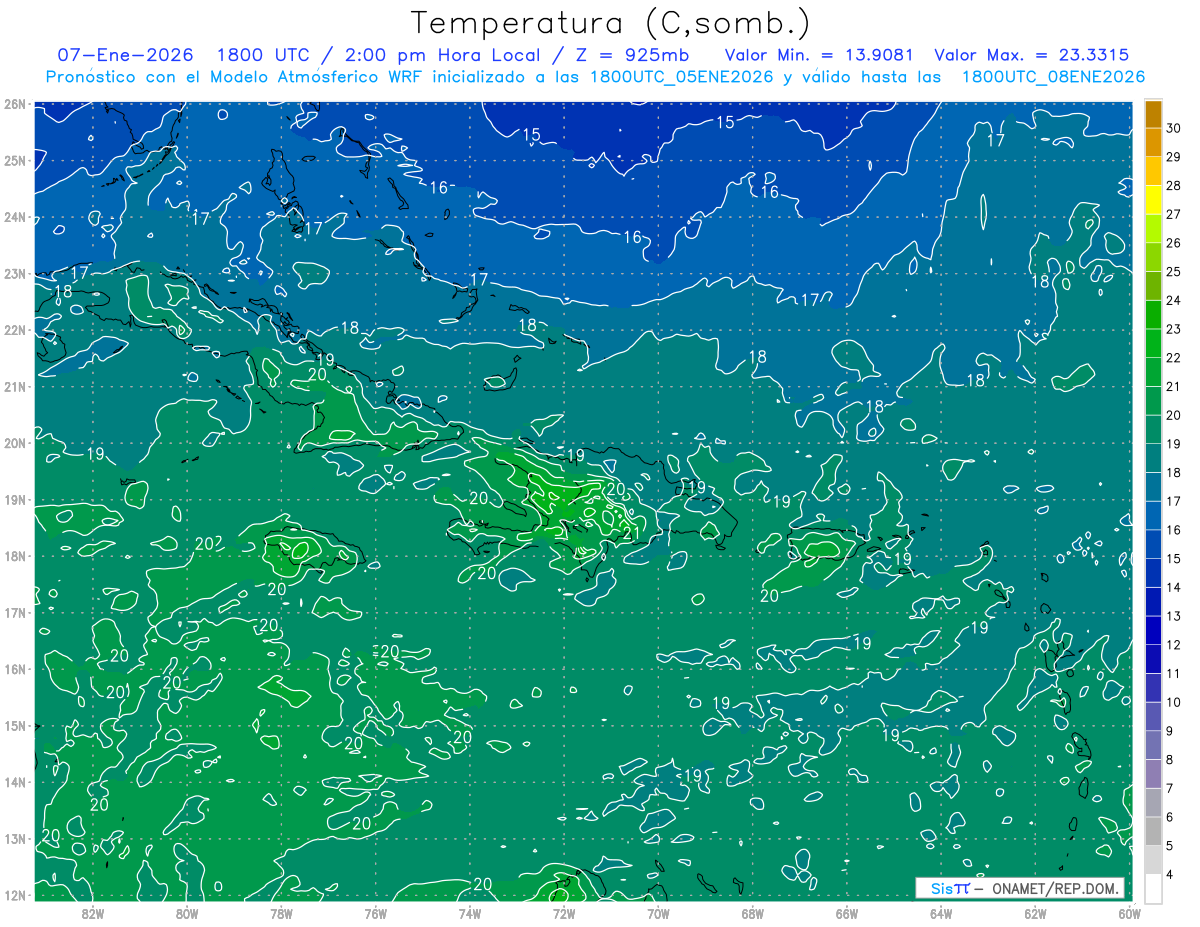This screenshot has width=1200, height=927.
Task: Pick the white colorbar segment below 4
Action: pyautogui.click(x=1153, y=889)
